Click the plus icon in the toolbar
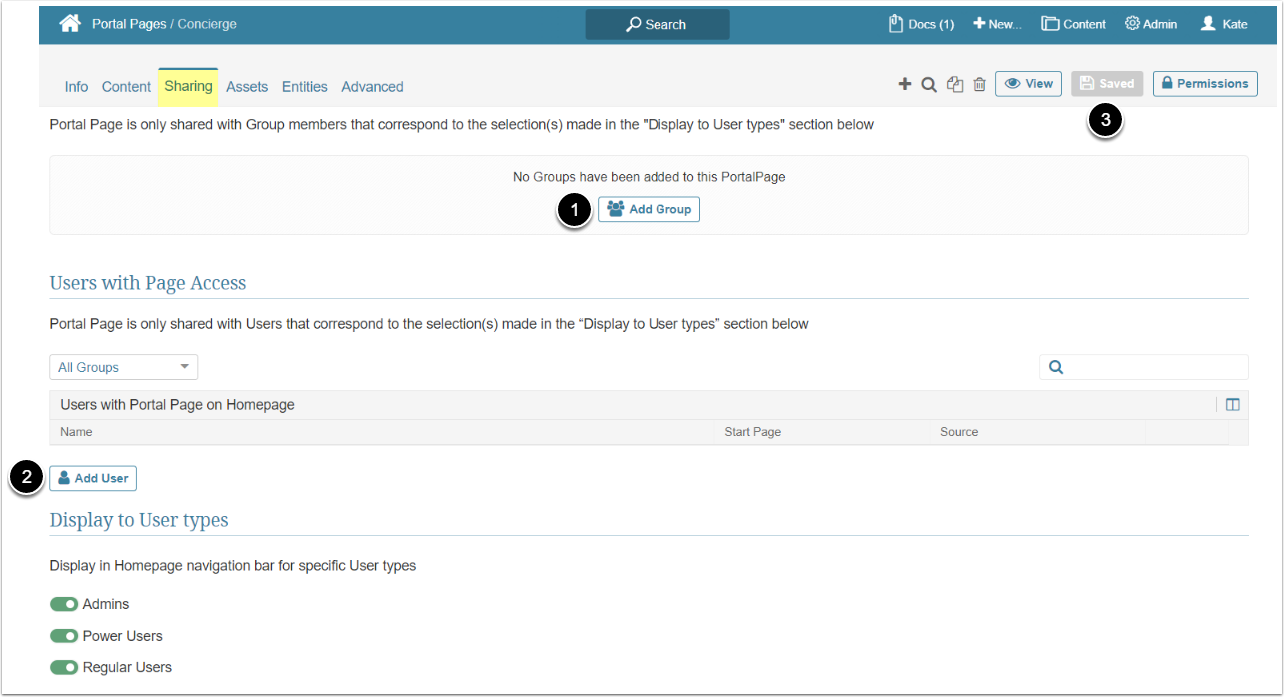The image size is (1284, 697). click(905, 84)
